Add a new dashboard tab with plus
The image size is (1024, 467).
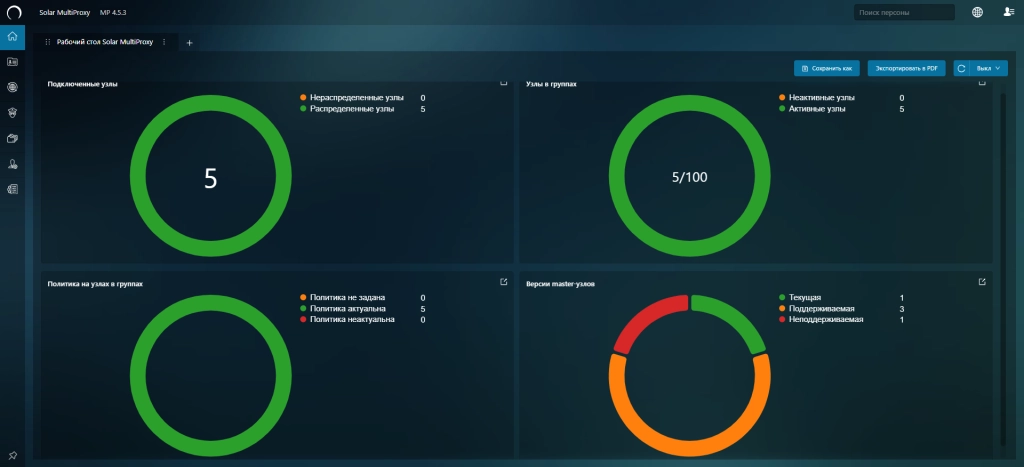[x=189, y=42]
